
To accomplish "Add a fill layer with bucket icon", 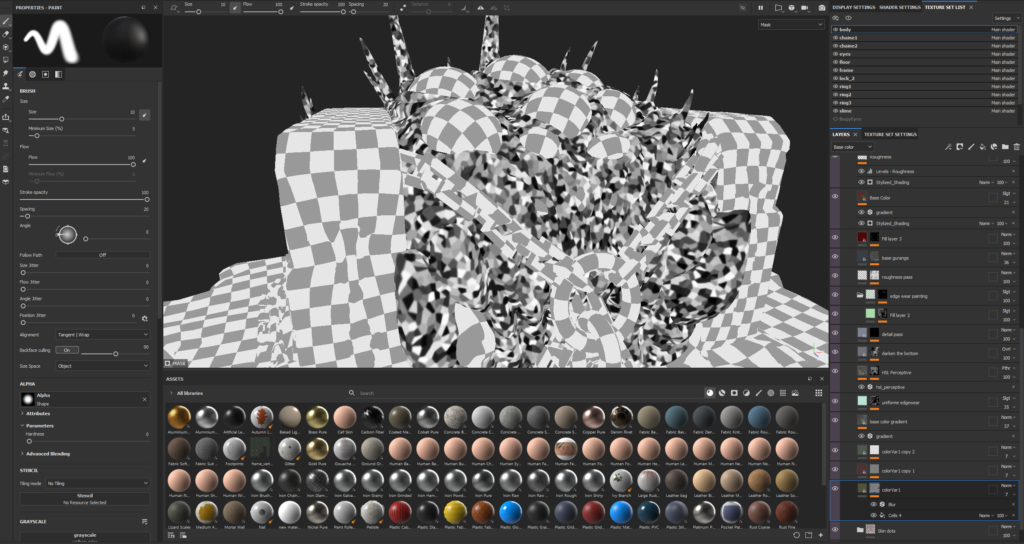I will (x=982, y=147).
